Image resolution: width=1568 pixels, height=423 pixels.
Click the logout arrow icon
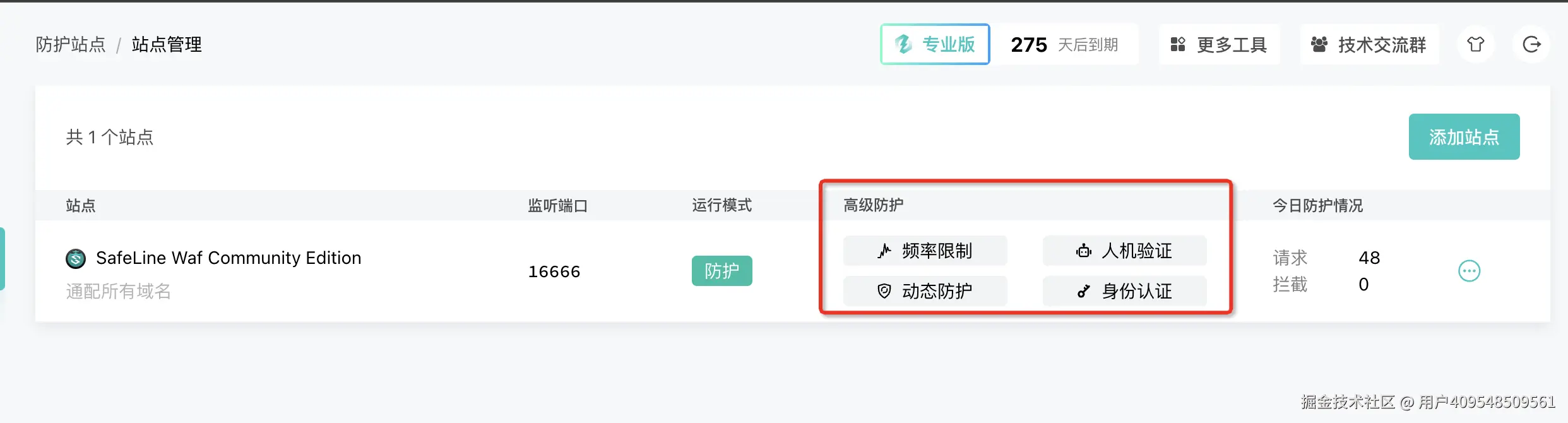click(x=1531, y=44)
